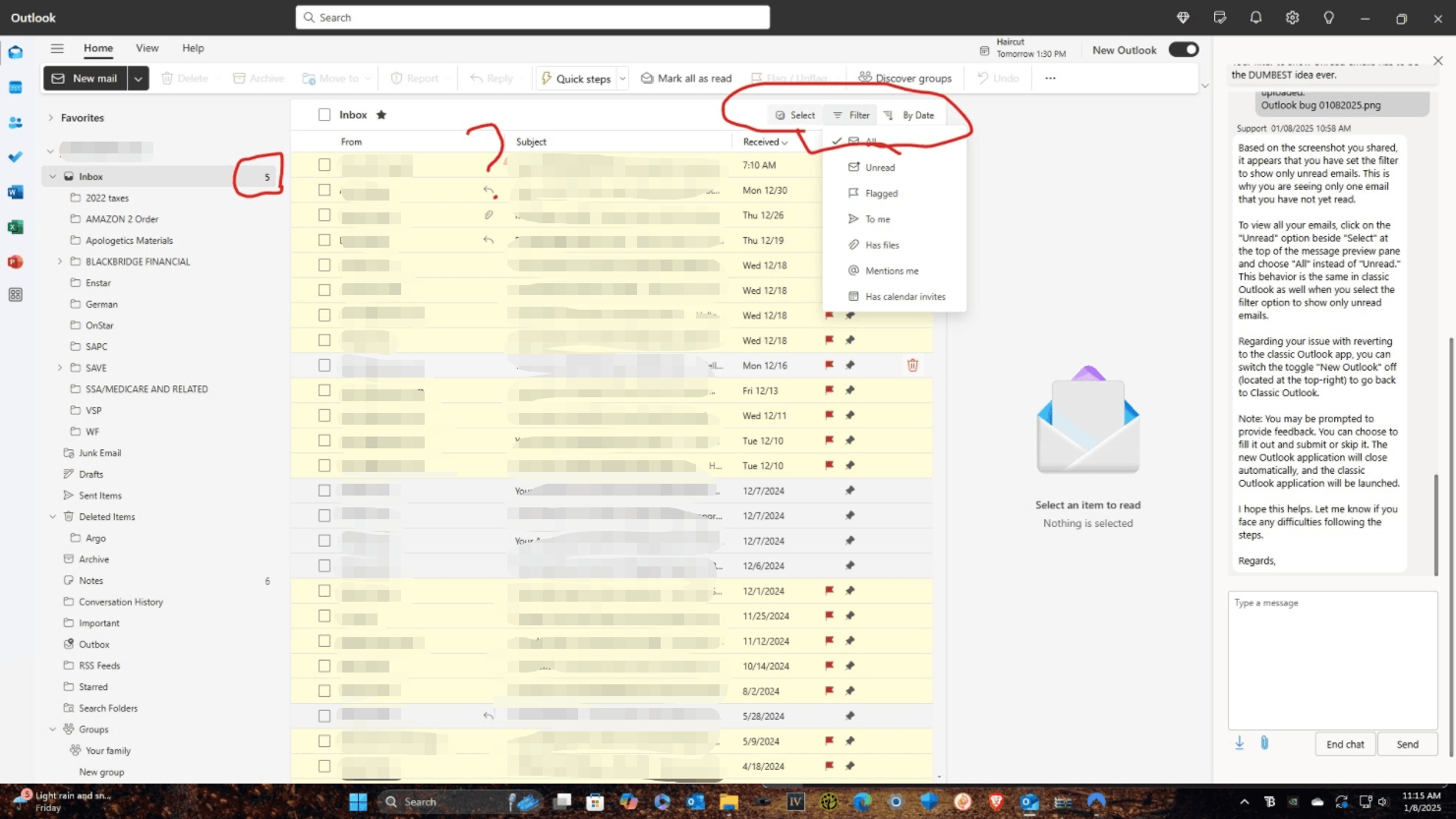Choose Has files in the filter menu
The height and width of the screenshot is (819, 1456).
(894, 245)
